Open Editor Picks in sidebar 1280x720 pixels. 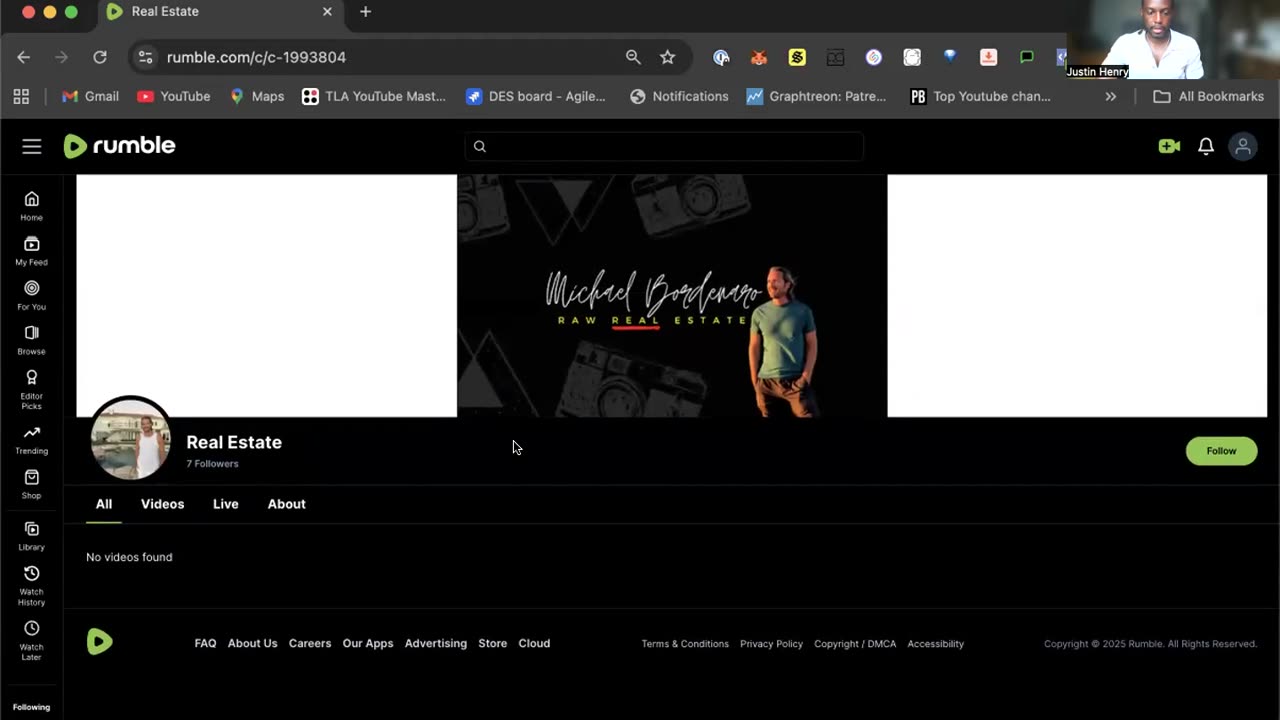(32, 389)
